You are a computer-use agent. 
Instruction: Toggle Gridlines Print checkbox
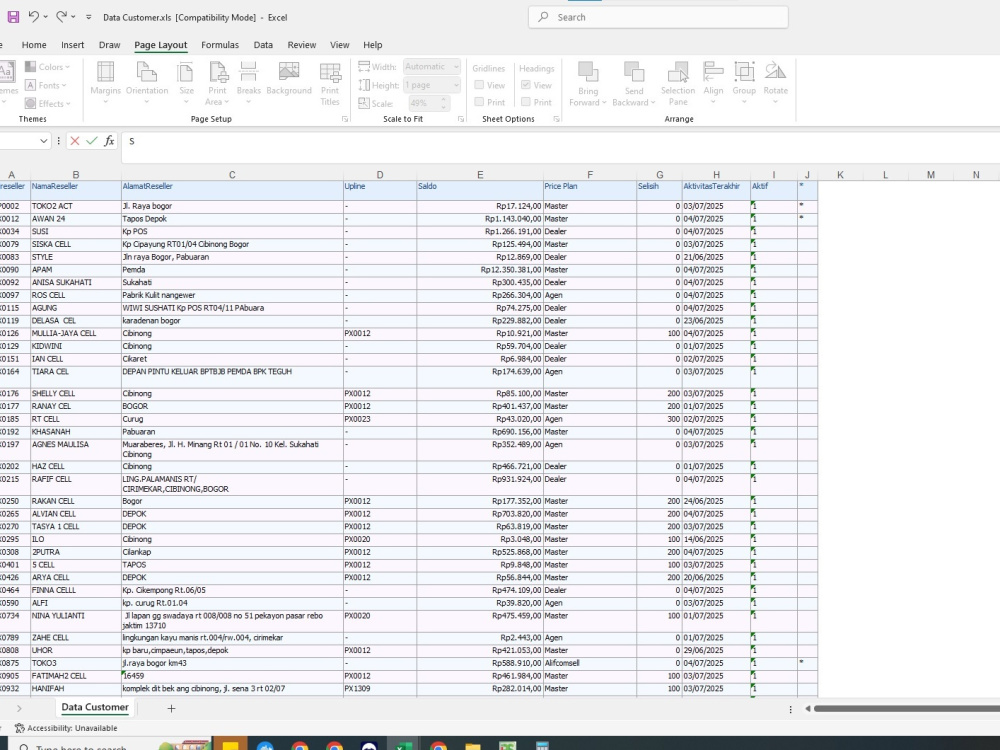pyautogui.click(x=479, y=102)
